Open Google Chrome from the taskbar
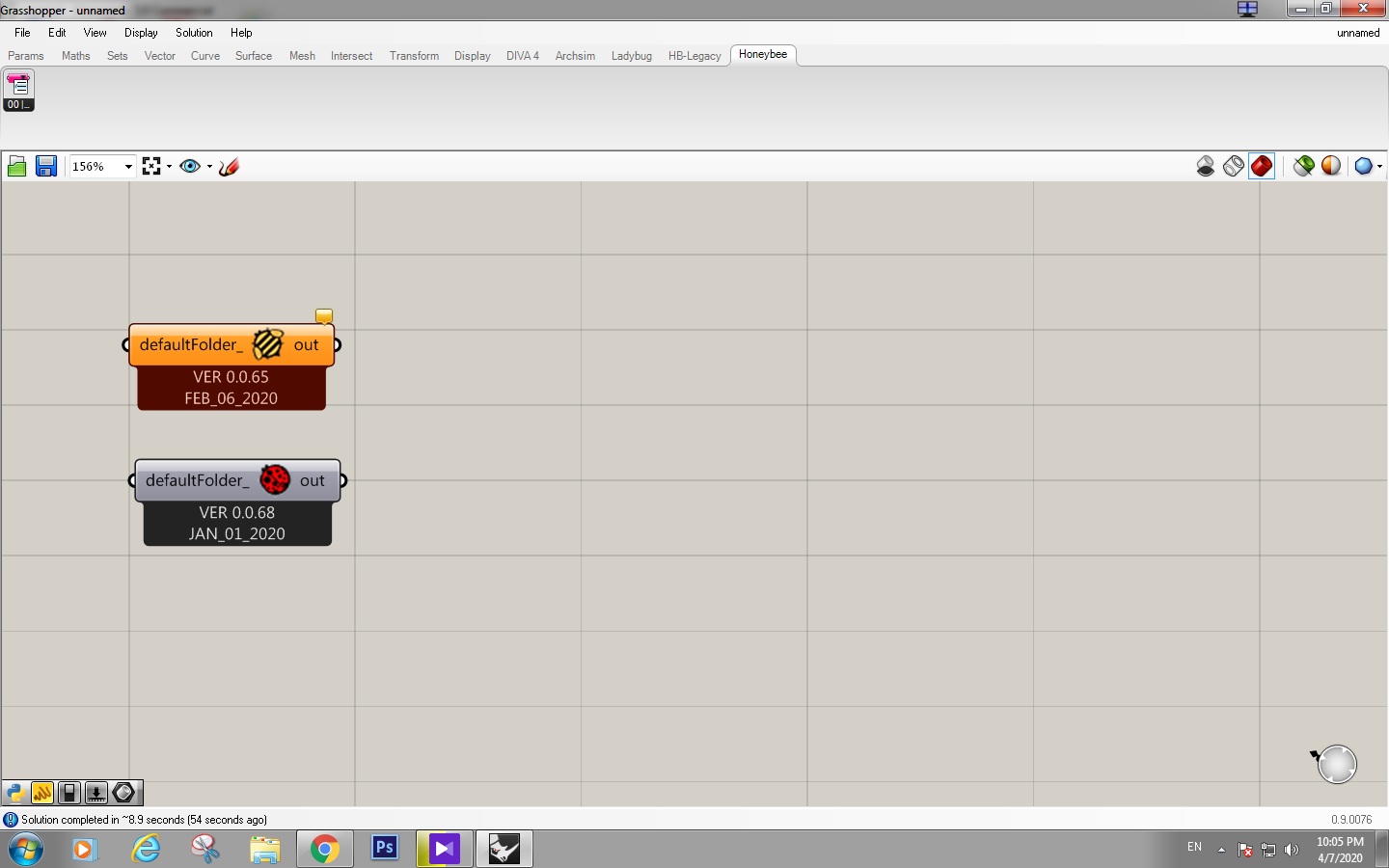Screen dimensions: 1389x868 [x=325, y=849]
